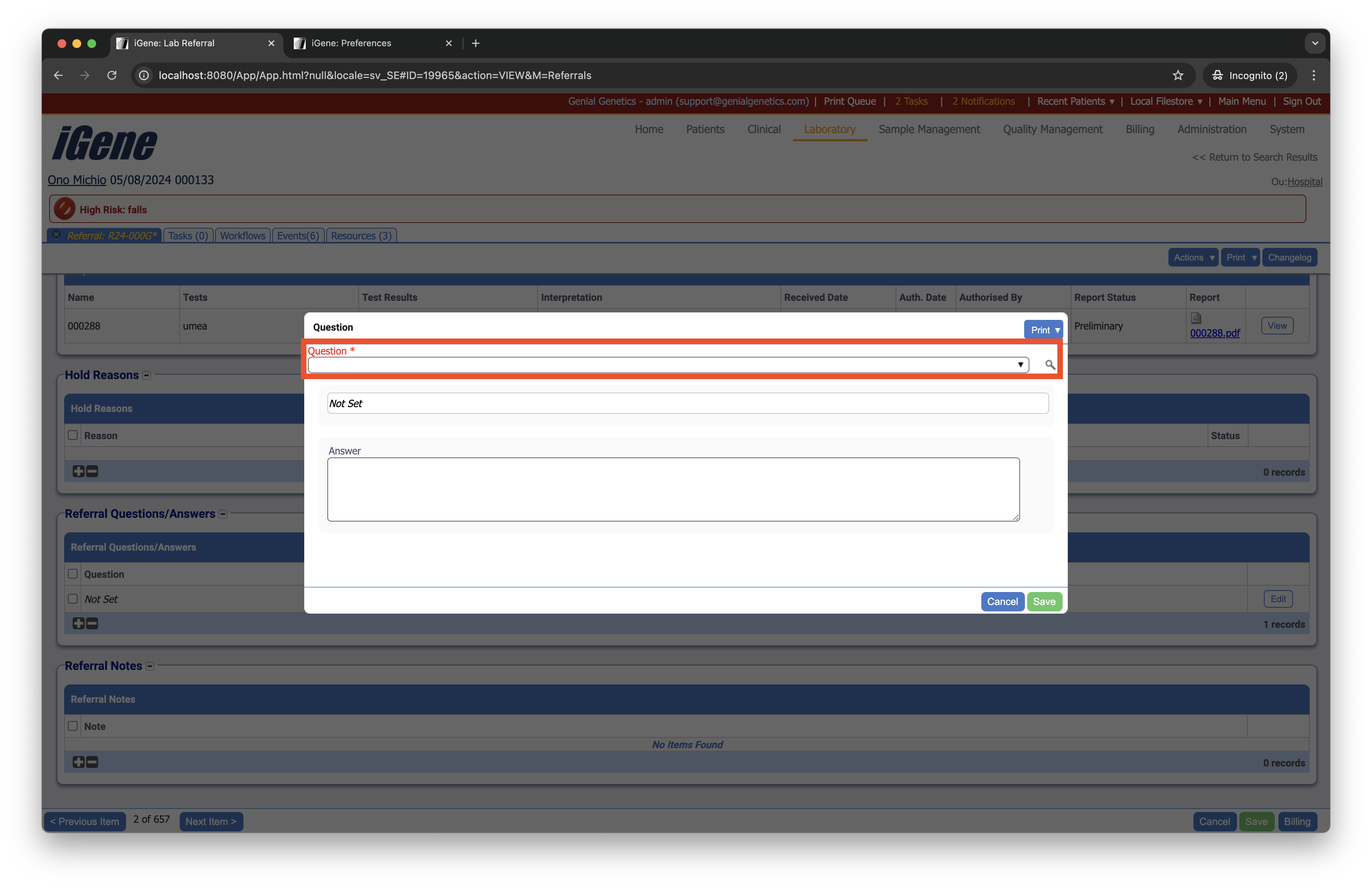
Task: Click the High Risk falls alert icon
Action: click(64, 209)
